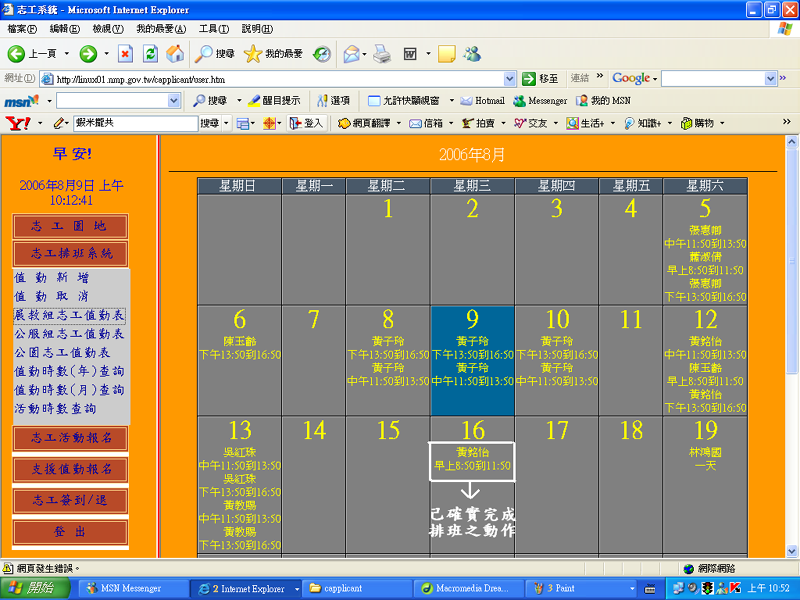The image size is (800, 600).
Task: Expand the MSN search field dropdown
Action: pyautogui.click(x=174, y=101)
